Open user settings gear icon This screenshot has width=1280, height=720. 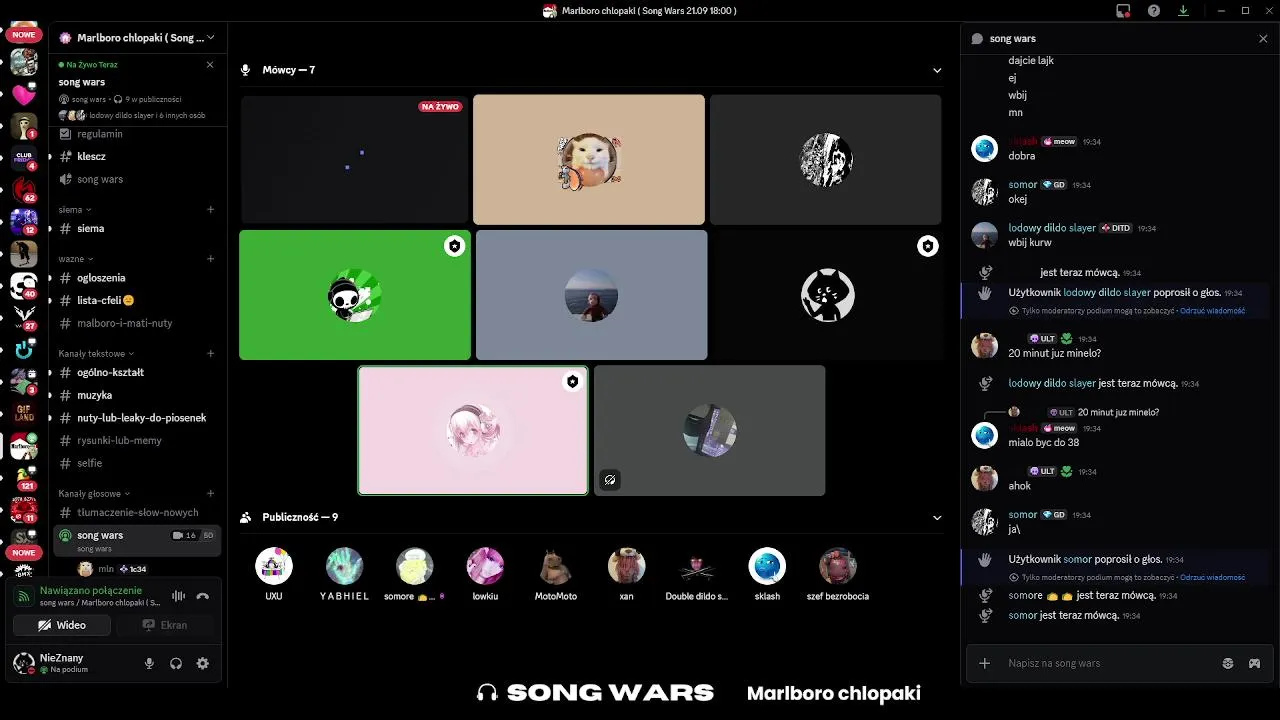pyautogui.click(x=203, y=663)
